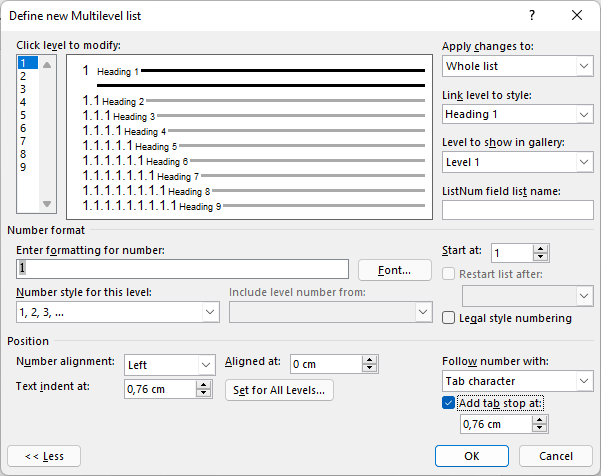Decrease the Text indent at value
The width and height of the screenshot is (601, 476).
click(x=204, y=394)
